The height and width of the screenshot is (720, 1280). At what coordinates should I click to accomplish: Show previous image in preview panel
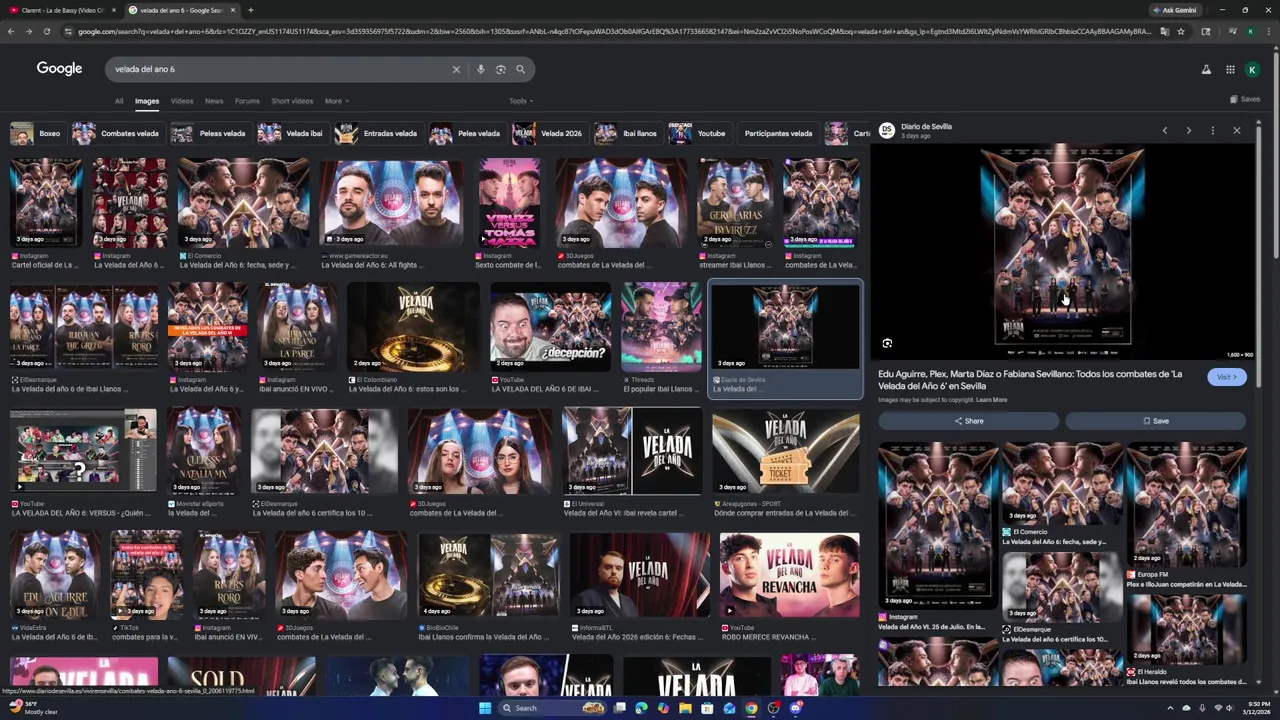pyautogui.click(x=1164, y=131)
